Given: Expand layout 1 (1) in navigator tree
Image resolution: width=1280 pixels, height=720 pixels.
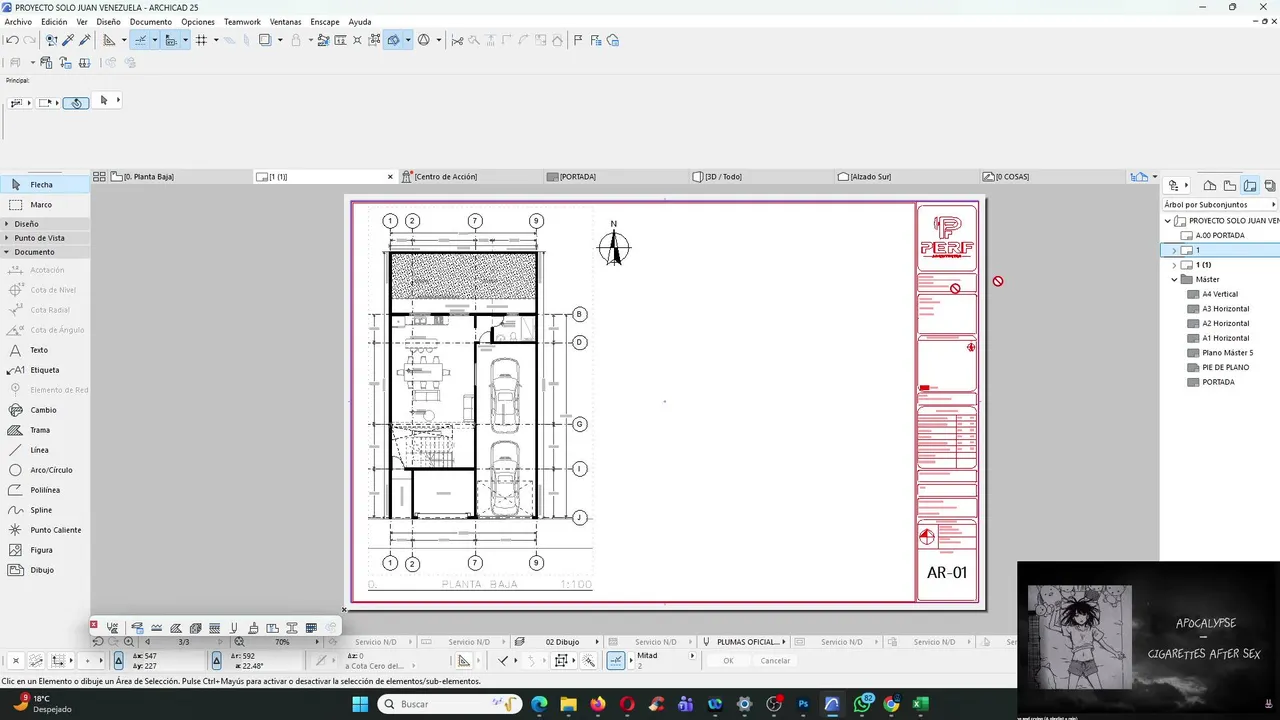Looking at the screenshot, I should 1174,265.
